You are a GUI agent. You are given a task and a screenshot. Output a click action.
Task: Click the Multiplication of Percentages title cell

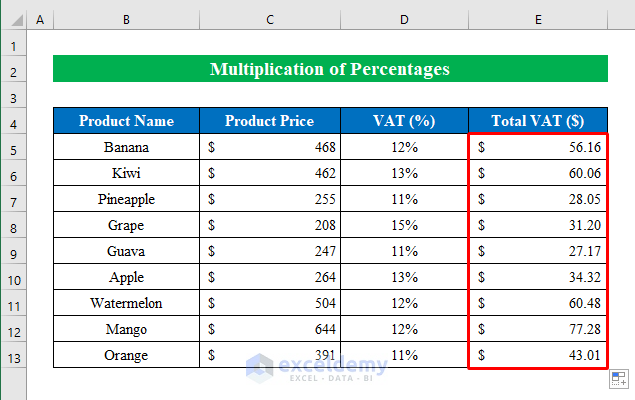tap(330, 68)
